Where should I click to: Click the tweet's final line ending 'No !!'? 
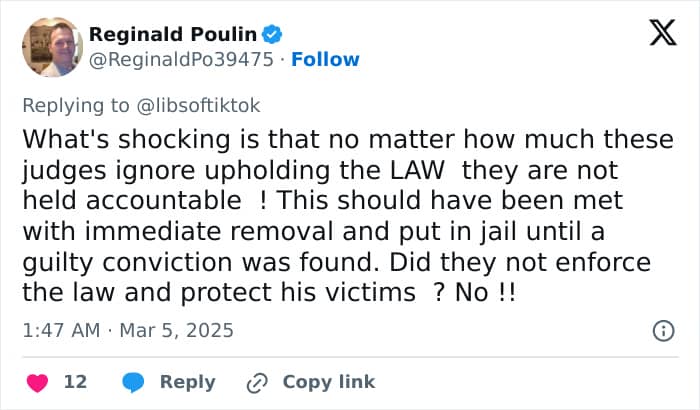269,293
